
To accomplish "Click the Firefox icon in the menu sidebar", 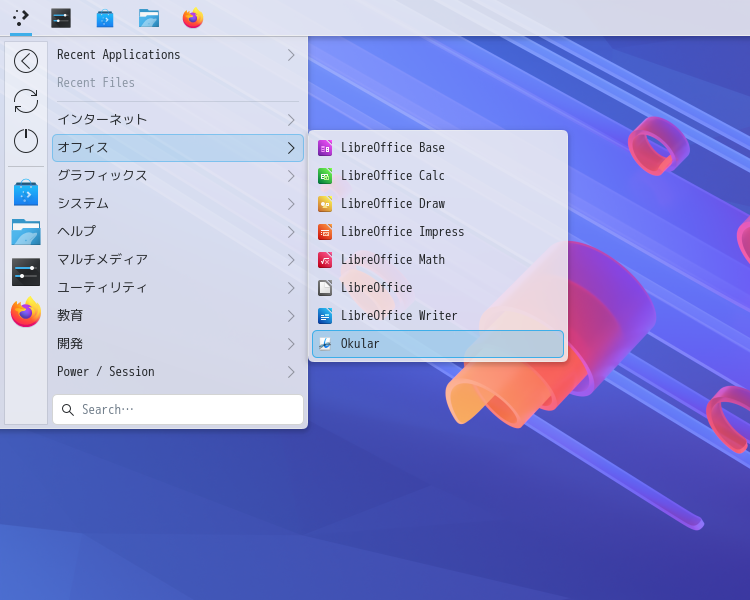I will coord(26,312).
